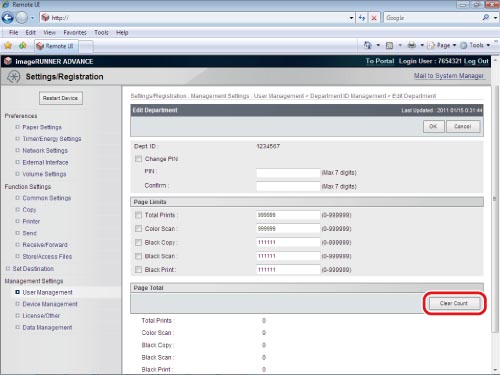This screenshot has width=500, height=375.
Task: Open the Print options dropdown arrow
Action: [x=422, y=45]
